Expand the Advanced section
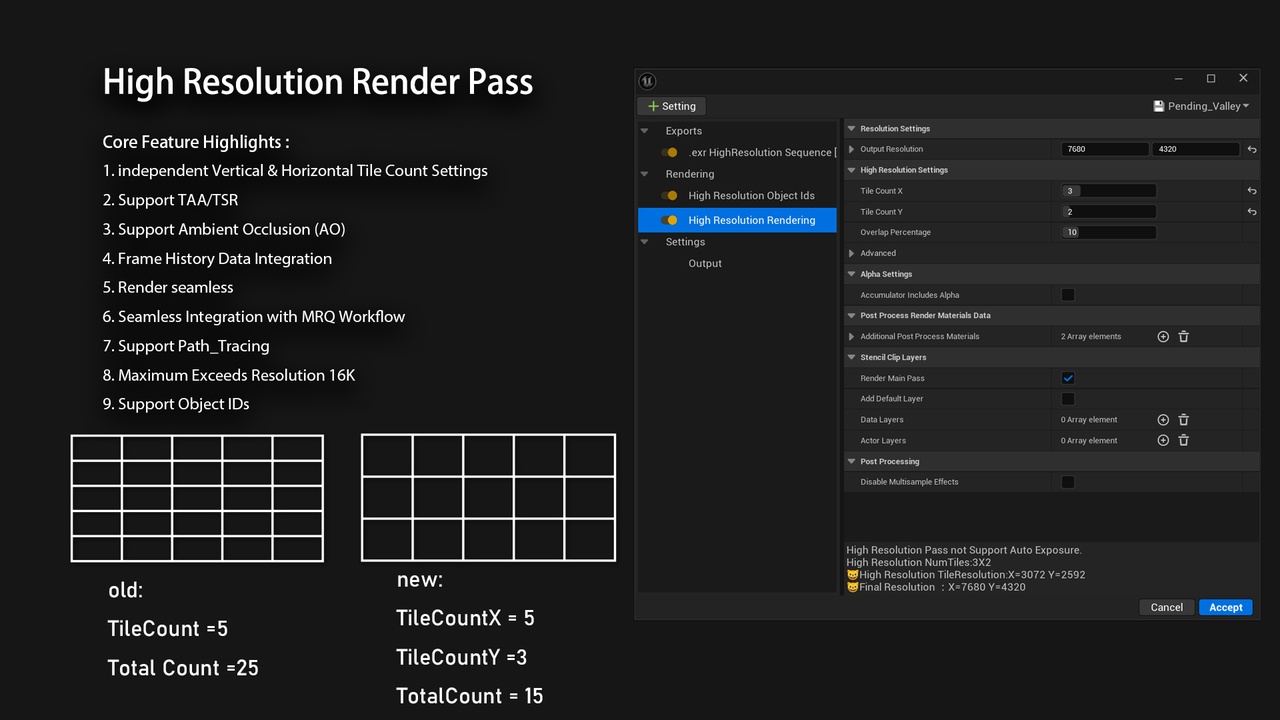1280x720 pixels. 852,254
